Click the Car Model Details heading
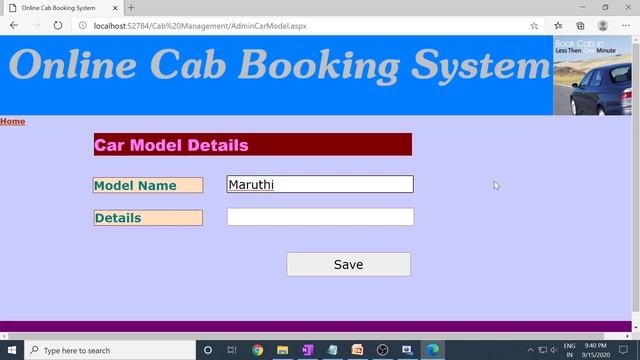Viewport: 640px width, 360px height. pyautogui.click(x=253, y=144)
